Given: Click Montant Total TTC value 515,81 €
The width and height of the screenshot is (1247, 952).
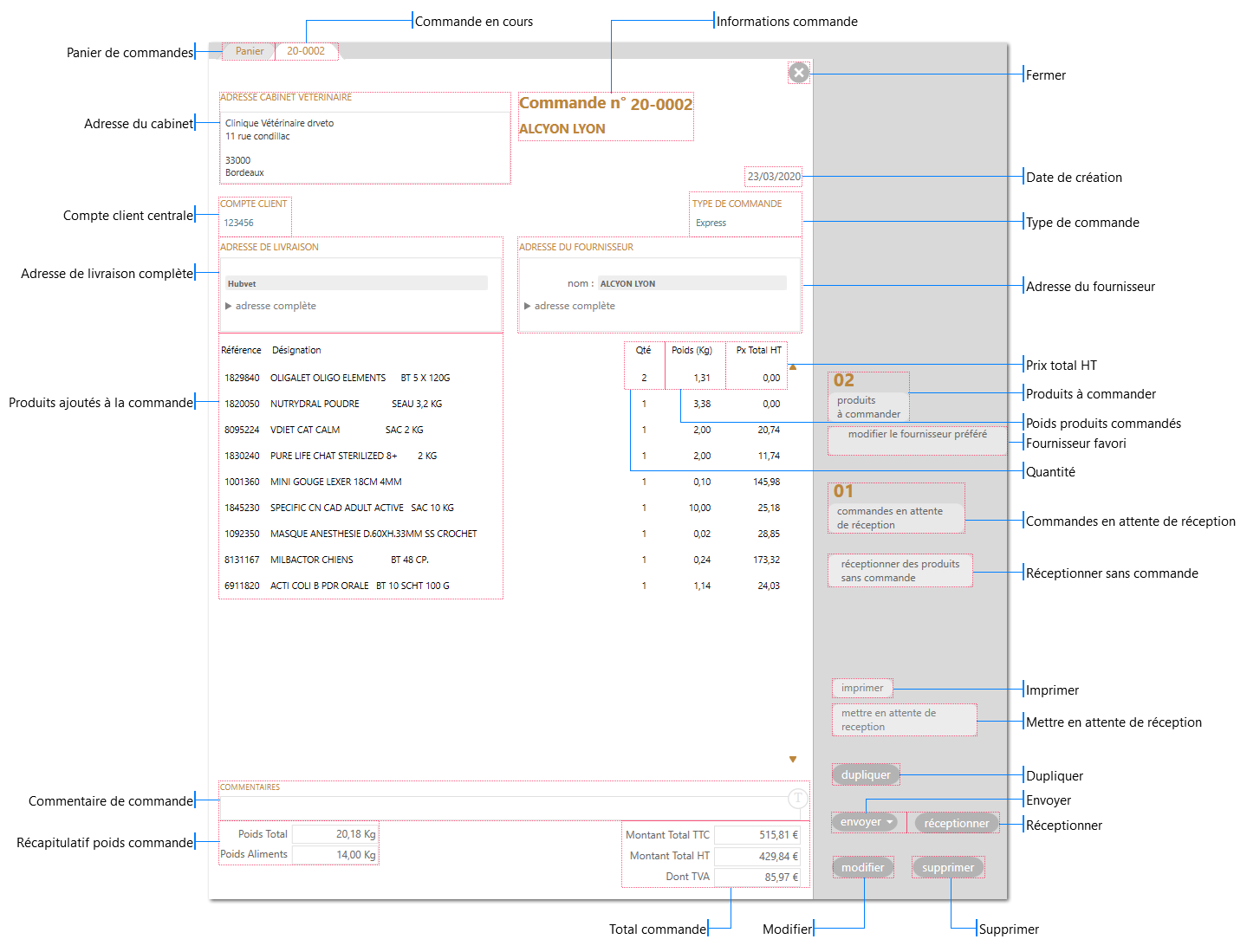Looking at the screenshot, I should click(x=757, y=835).
